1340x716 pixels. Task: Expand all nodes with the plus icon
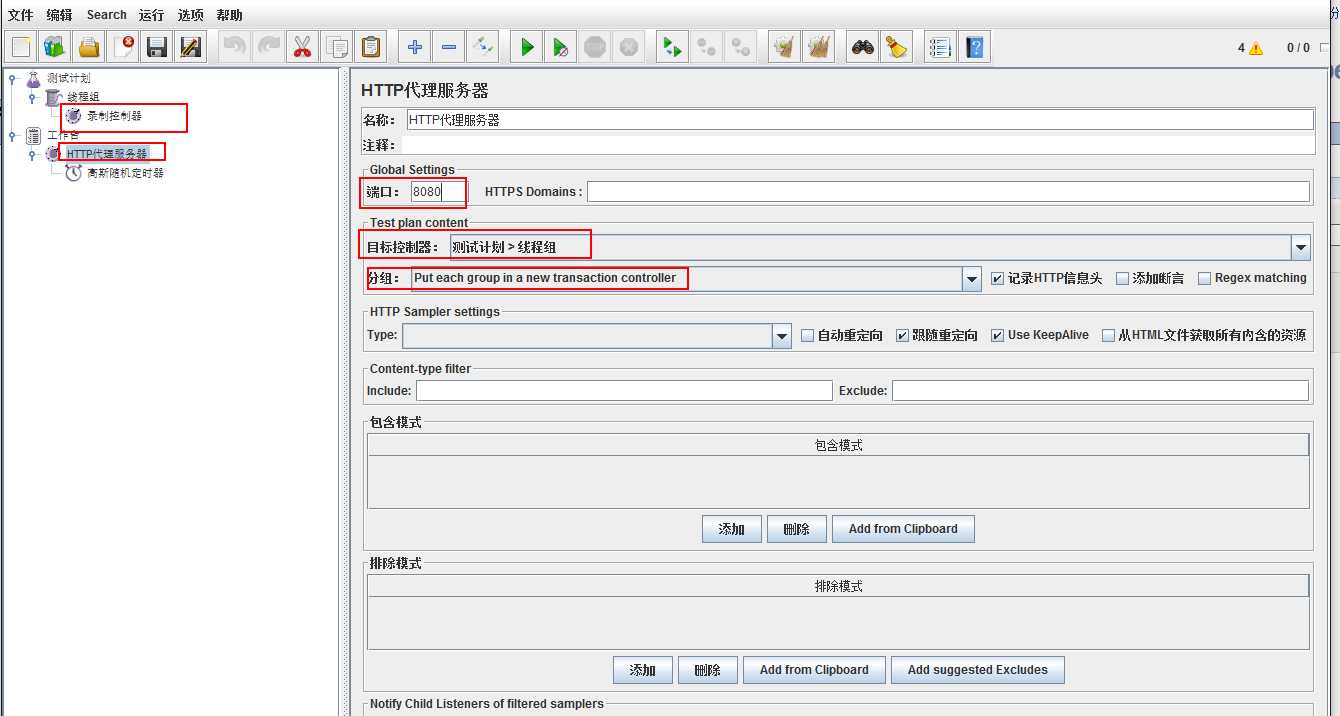coord(415,47)
